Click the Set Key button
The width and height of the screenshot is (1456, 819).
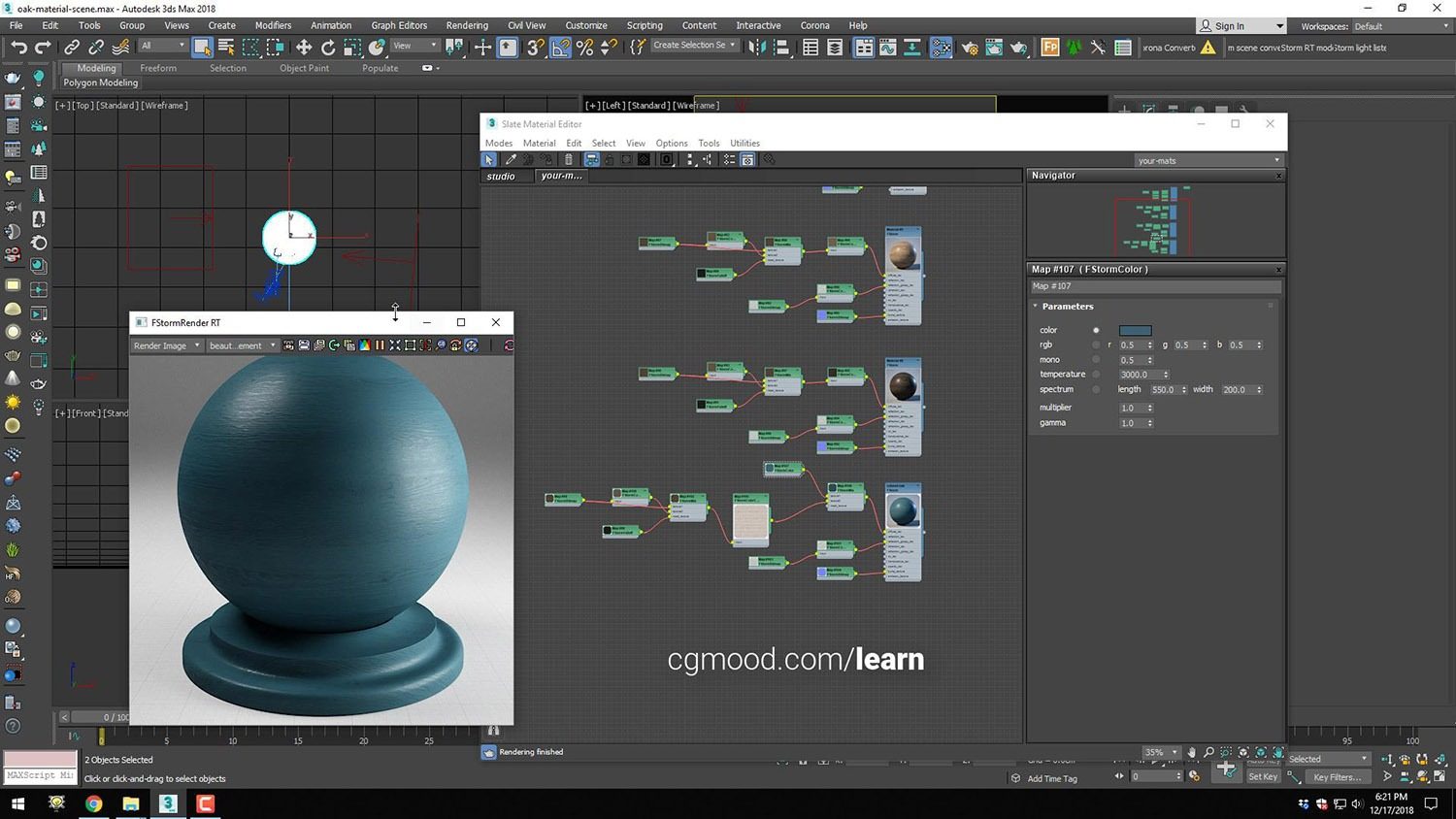1263,776
